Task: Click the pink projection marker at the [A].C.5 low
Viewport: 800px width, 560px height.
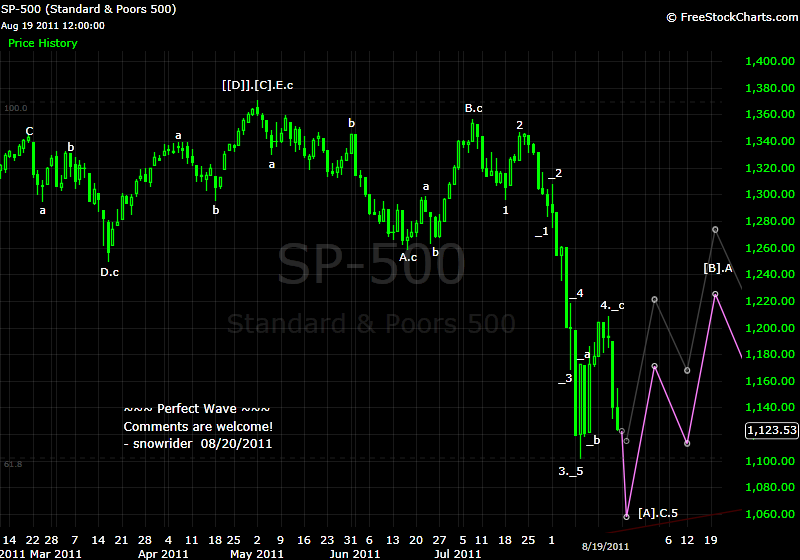Action: tap(627, 517)
